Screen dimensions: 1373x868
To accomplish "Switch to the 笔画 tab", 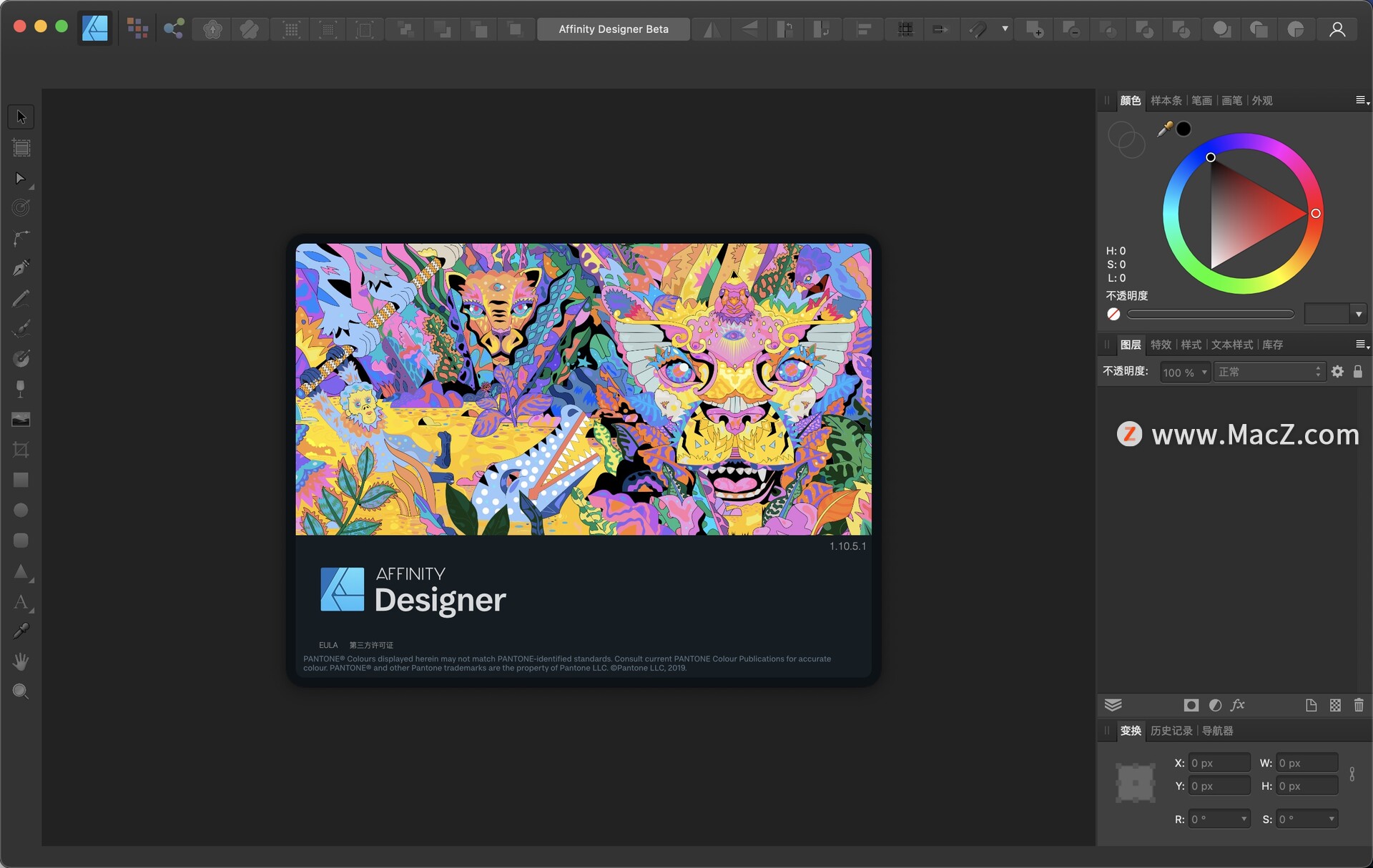I will click(1201, 101).
